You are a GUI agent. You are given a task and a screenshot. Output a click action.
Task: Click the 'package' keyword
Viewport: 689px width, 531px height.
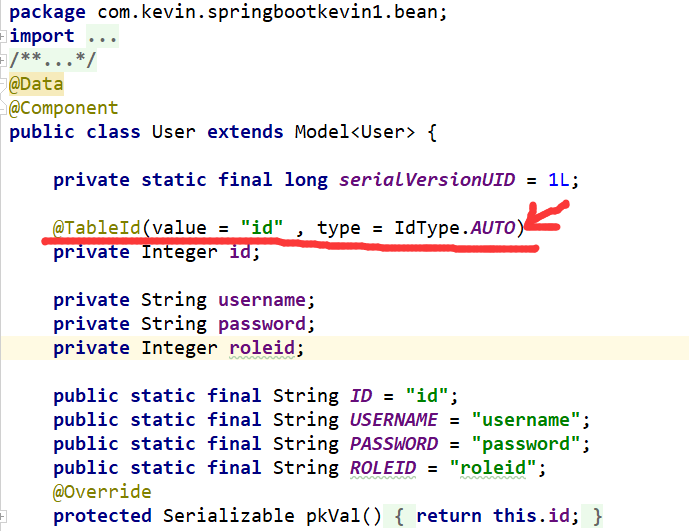[47, 12]
